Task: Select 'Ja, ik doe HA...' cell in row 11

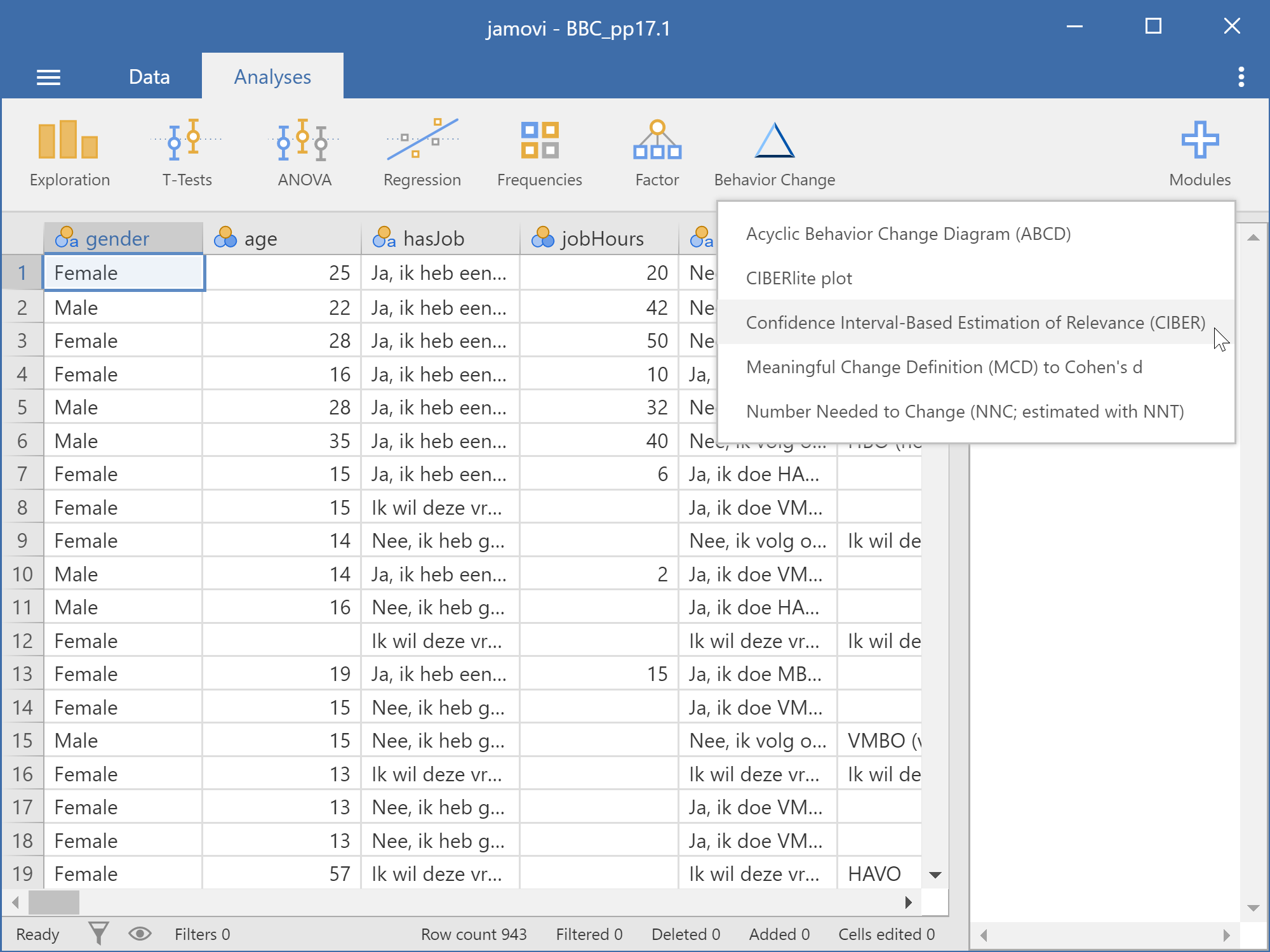Action: tap(758, 607)
